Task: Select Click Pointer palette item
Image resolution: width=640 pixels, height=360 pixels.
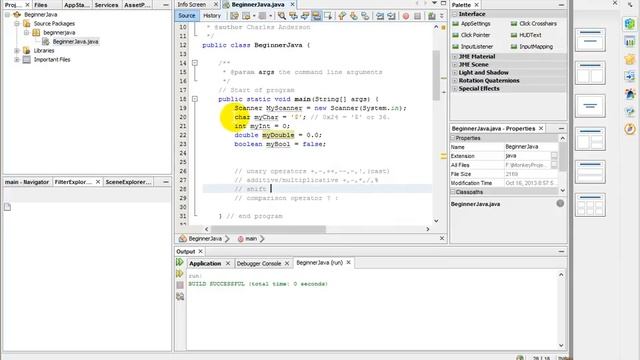Action: (x=471, y=35)
